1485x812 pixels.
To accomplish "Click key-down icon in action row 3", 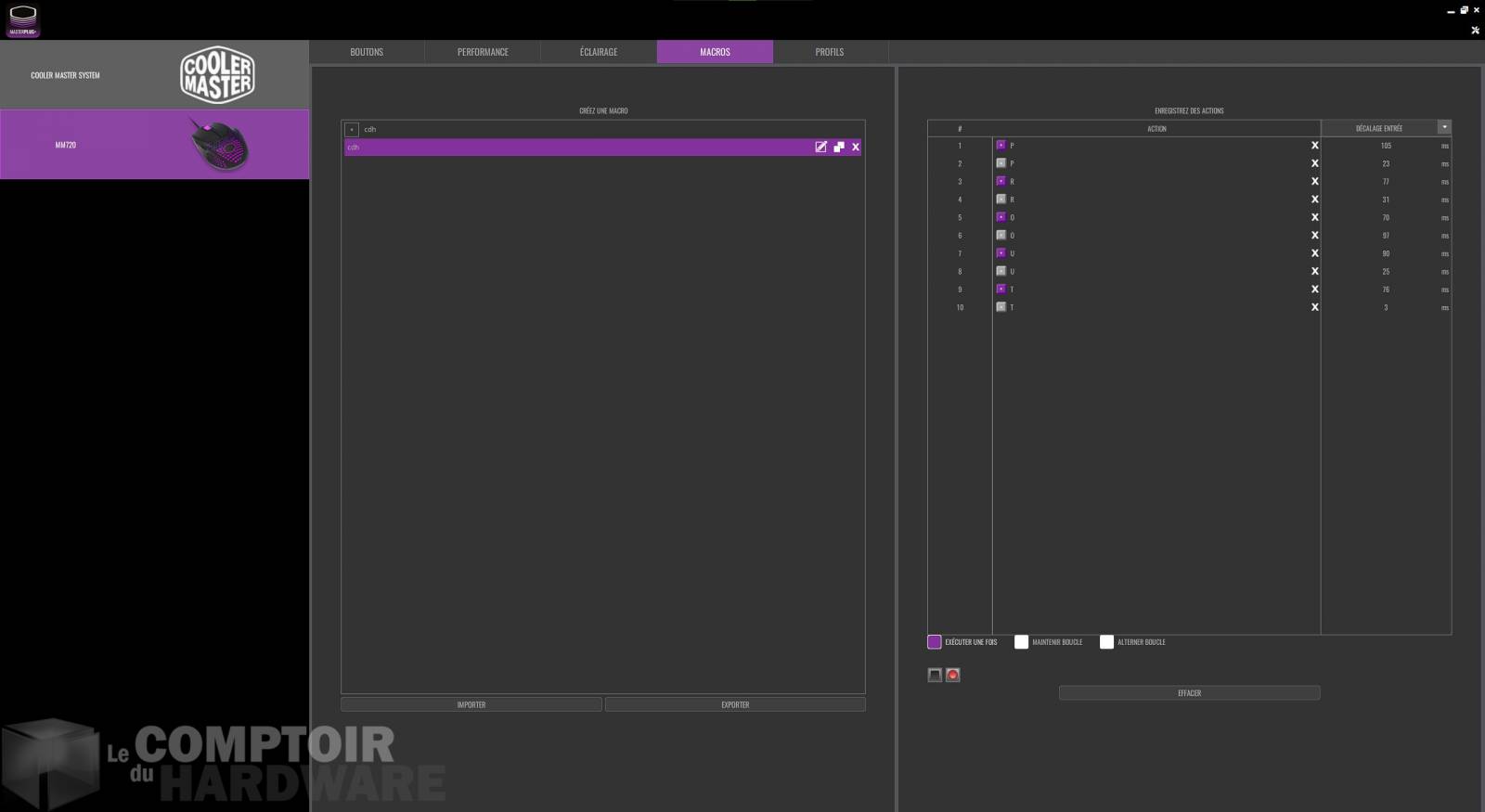I will click(x=1001, y=181).
